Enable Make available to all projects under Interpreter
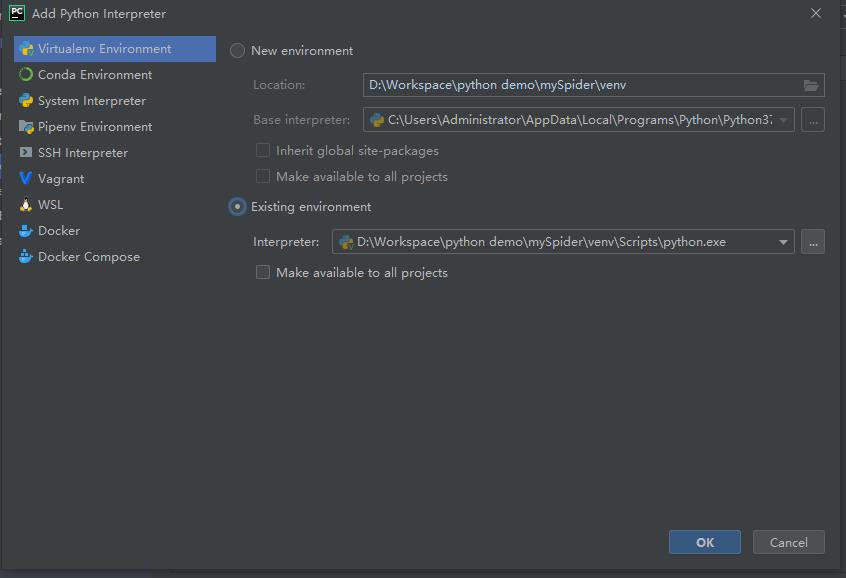This screenshot has width=846, height=578. [263, 272]
